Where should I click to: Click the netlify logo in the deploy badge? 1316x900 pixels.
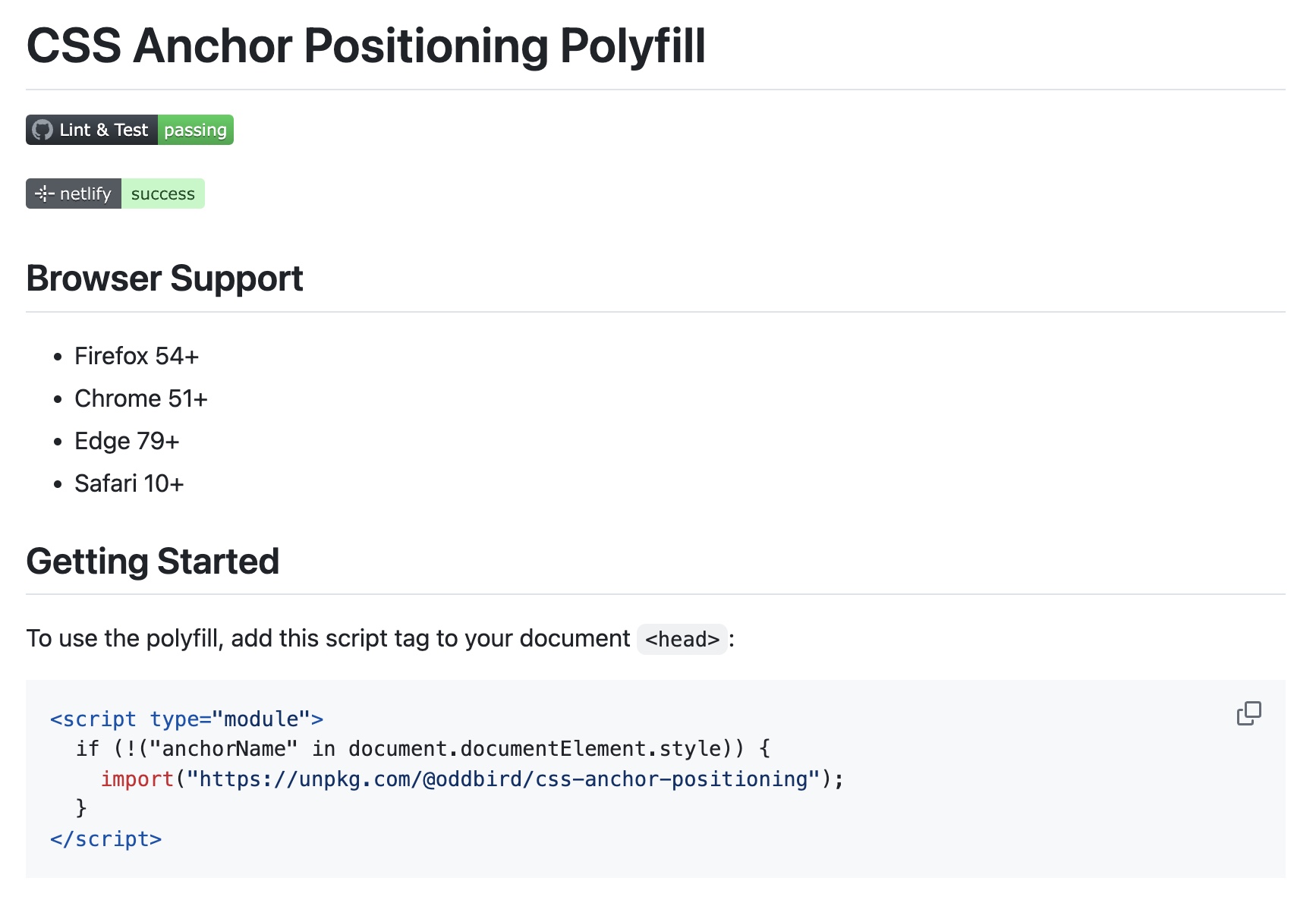[x=45, y=194]
